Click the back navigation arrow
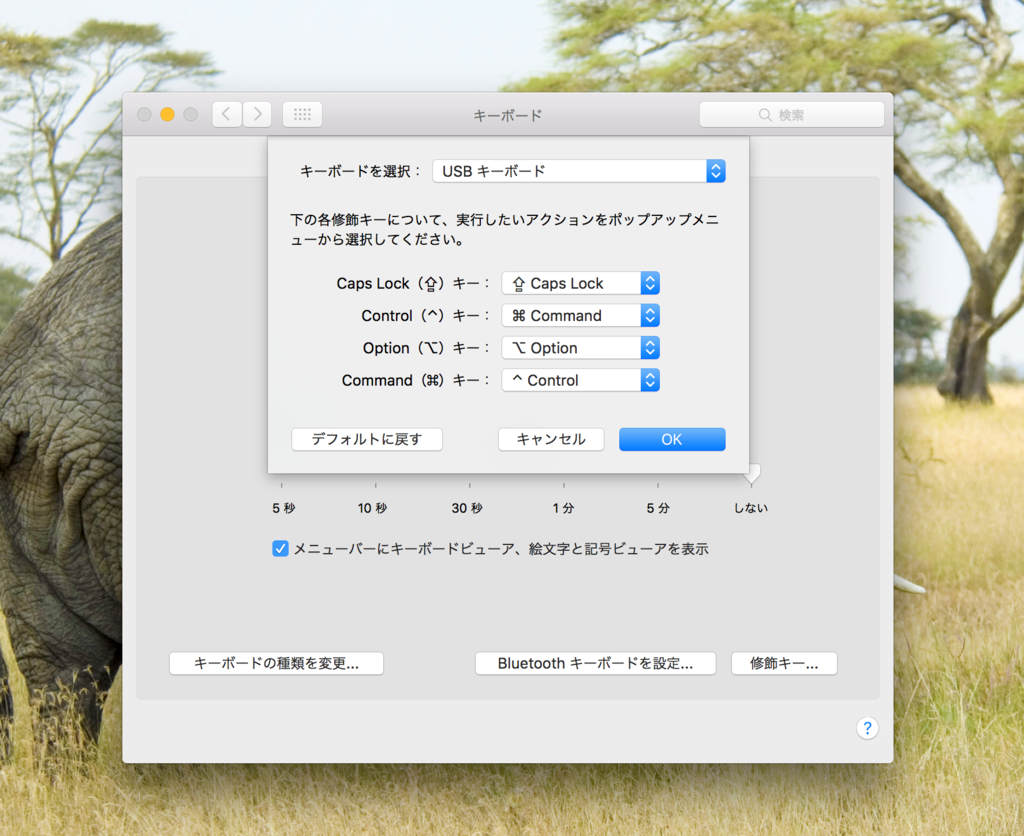Viewport: 1024px width, 836px height. 226,113
